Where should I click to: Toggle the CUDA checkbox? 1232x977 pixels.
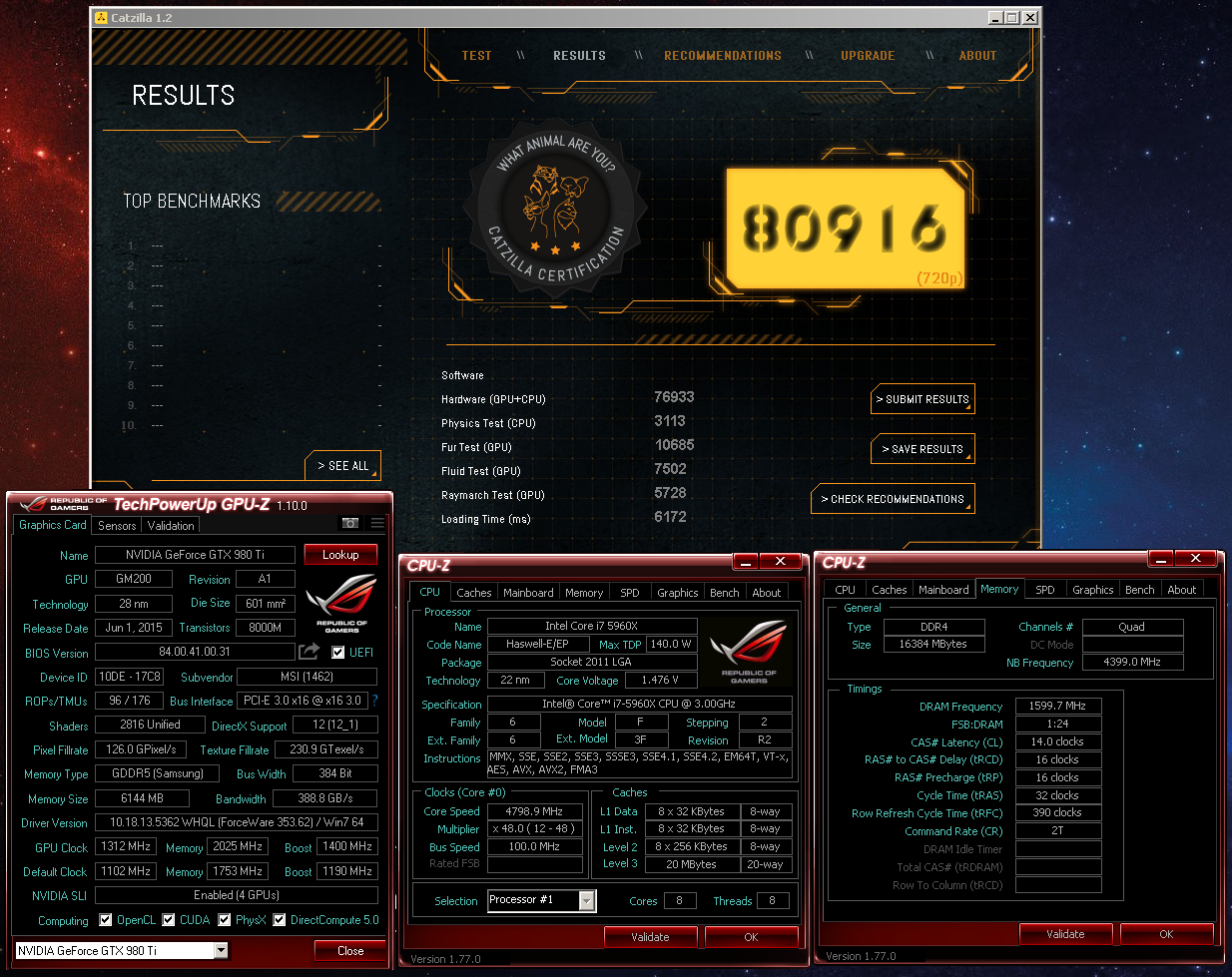click(x=169, y=920)
